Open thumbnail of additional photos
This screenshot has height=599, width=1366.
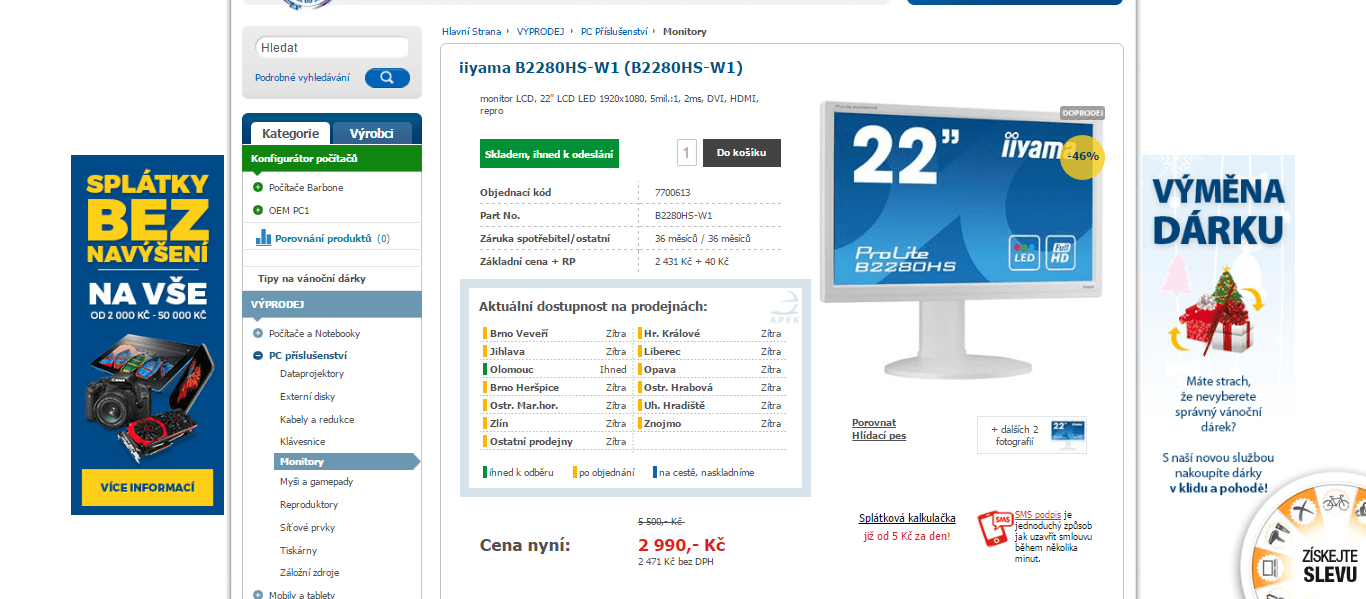(1068, 435)
